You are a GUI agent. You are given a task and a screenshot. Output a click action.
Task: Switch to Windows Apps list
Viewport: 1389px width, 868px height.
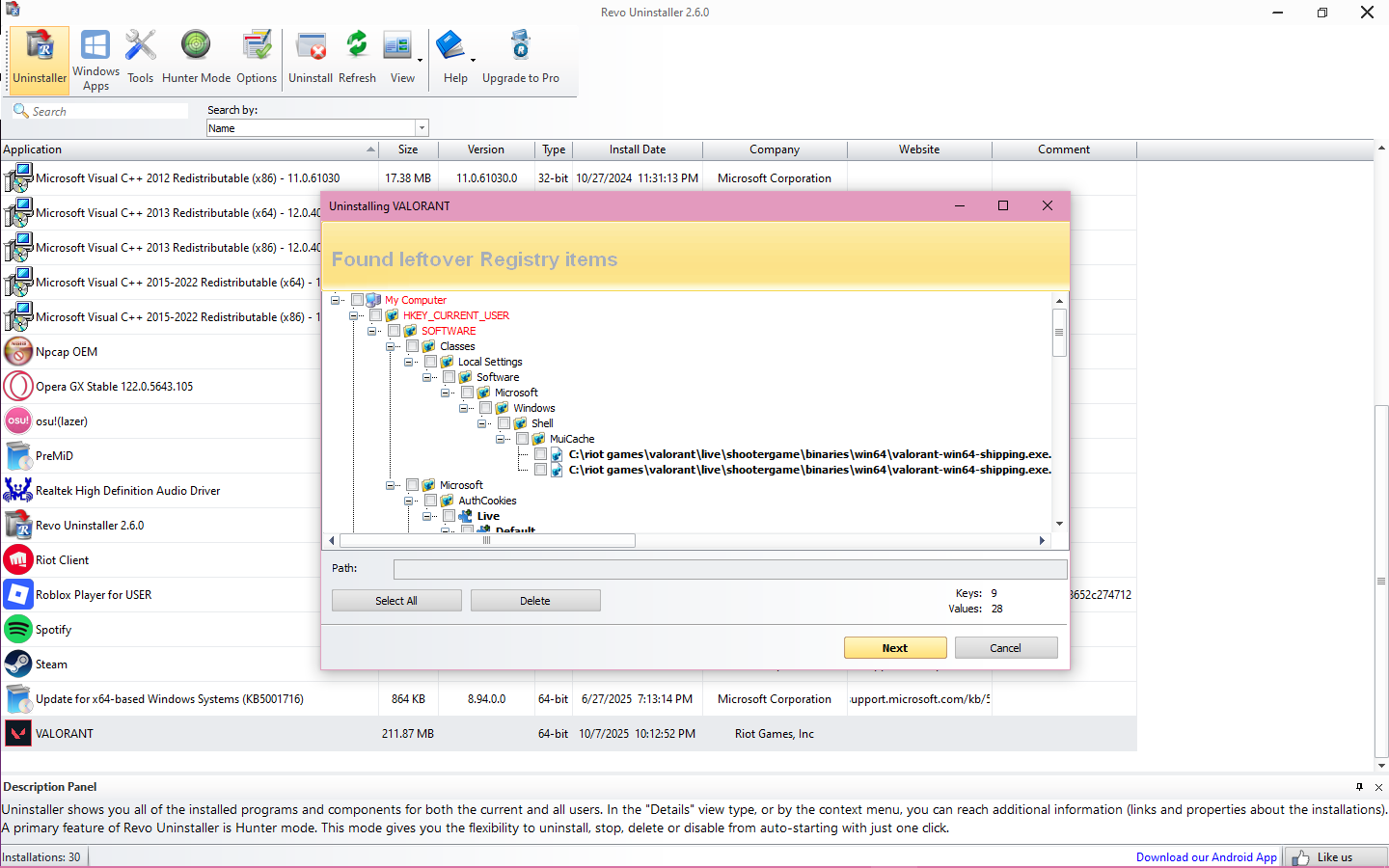pyautogui.click(x=95, y=60)
